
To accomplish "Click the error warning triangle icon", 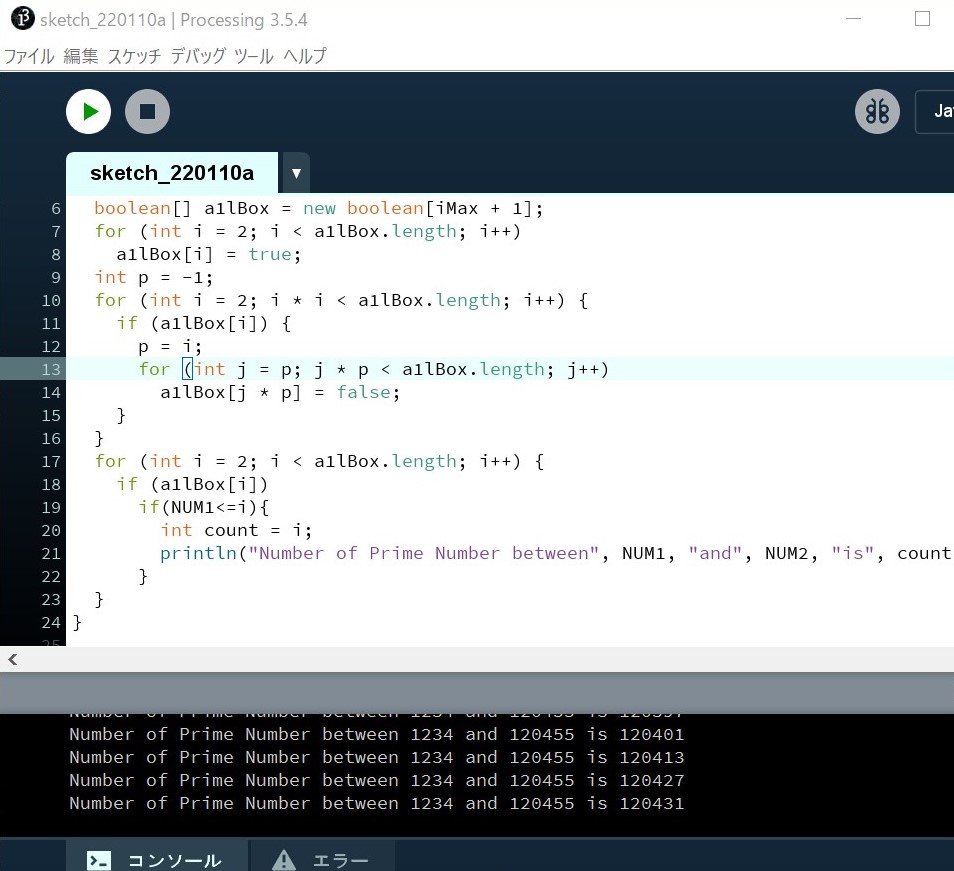I will 284,860.
